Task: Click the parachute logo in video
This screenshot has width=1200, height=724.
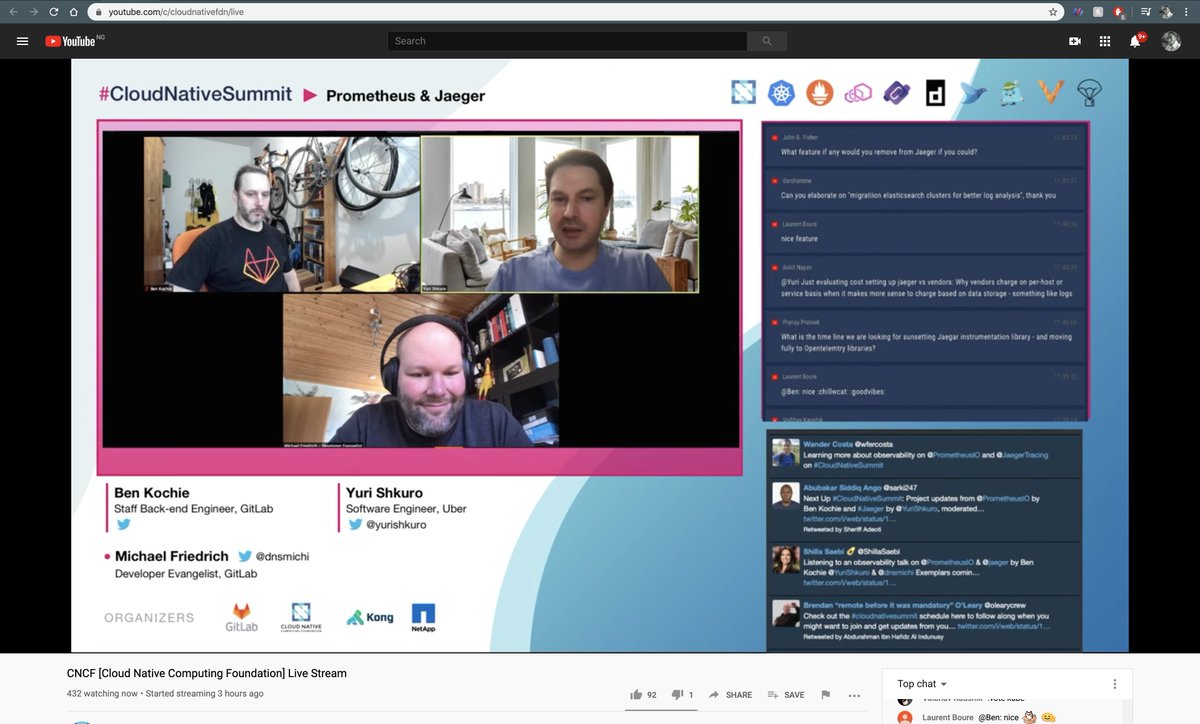Action: (1088, 93)
